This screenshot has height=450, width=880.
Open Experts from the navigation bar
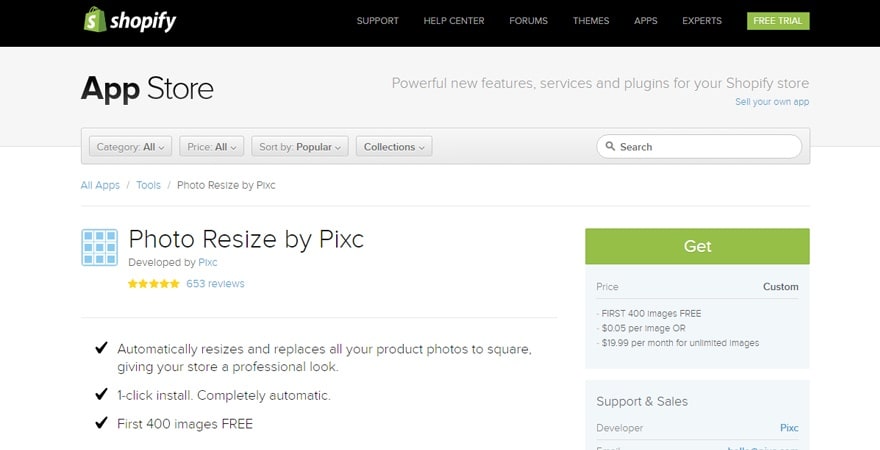tap(702, 21)
